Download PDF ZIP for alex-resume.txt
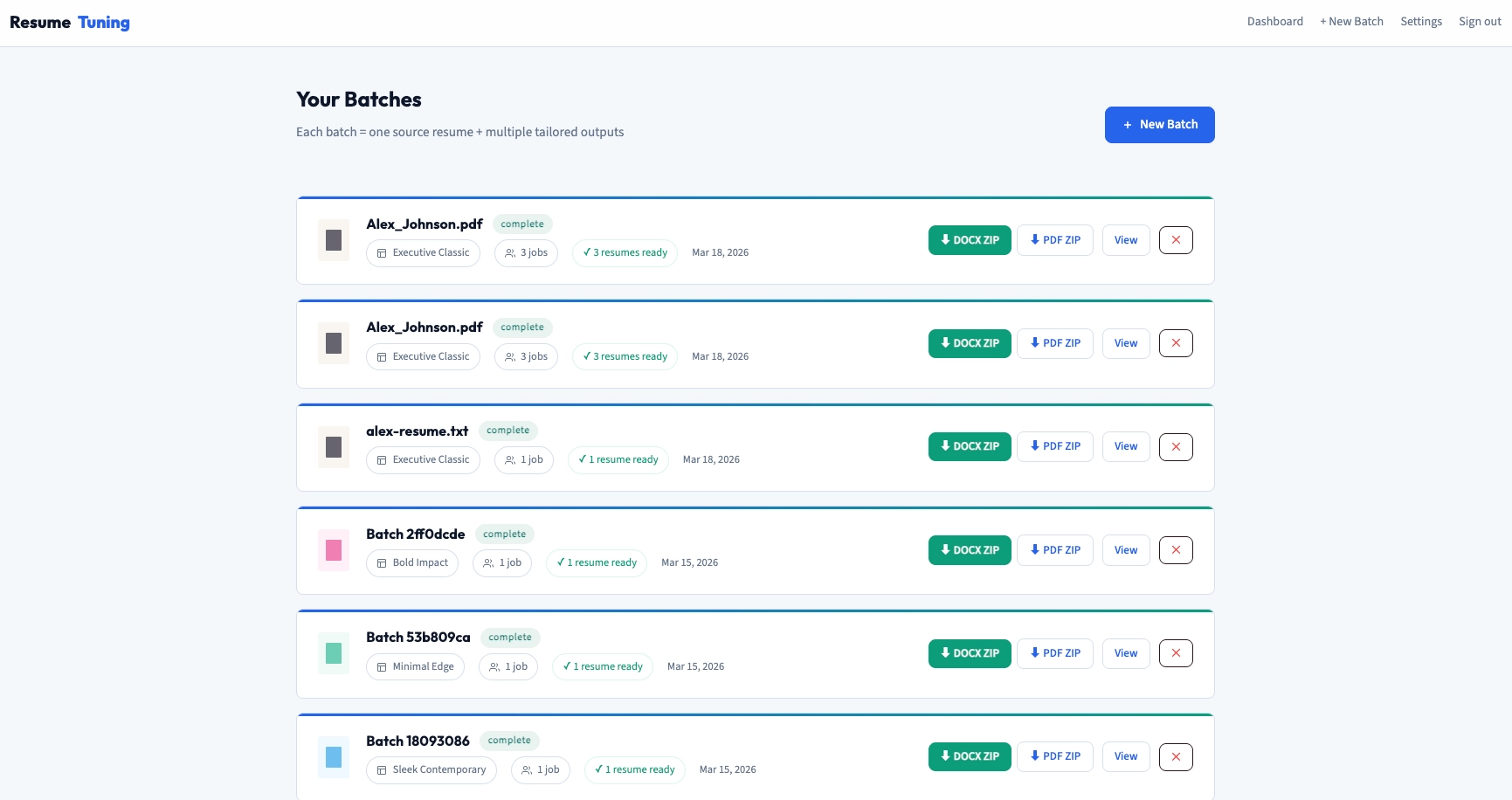 tap(1054, 446)
